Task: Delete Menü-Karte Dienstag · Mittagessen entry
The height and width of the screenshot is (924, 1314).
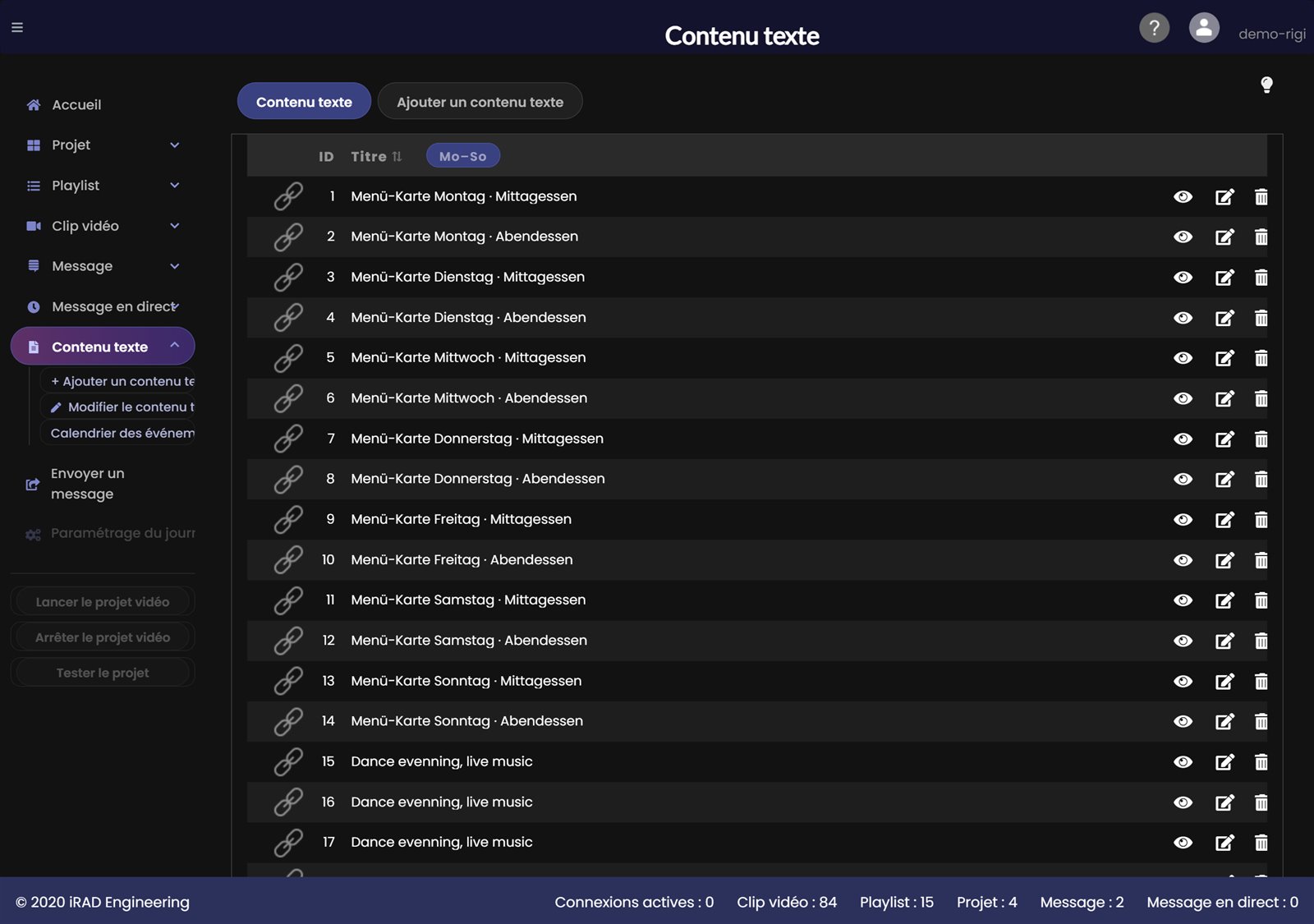Action: coord(1261,278)
